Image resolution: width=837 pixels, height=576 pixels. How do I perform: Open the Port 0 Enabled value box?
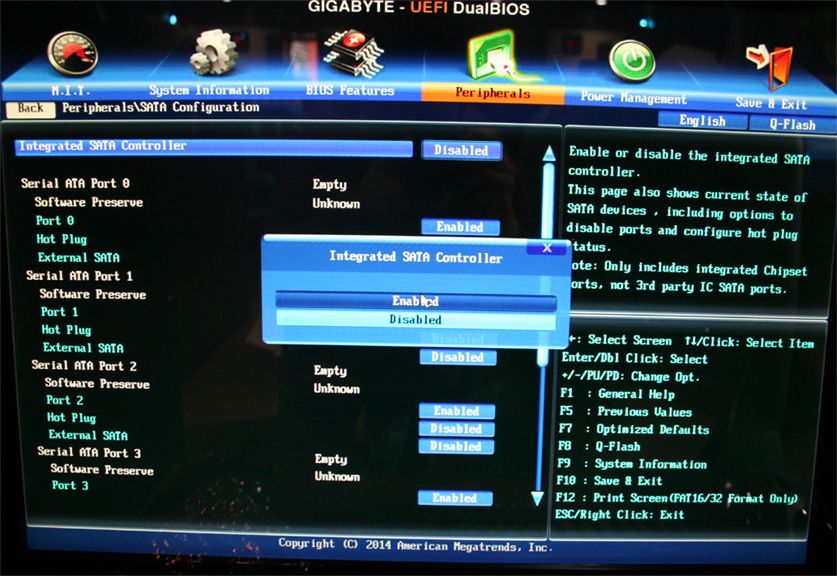tap(460, 227)
